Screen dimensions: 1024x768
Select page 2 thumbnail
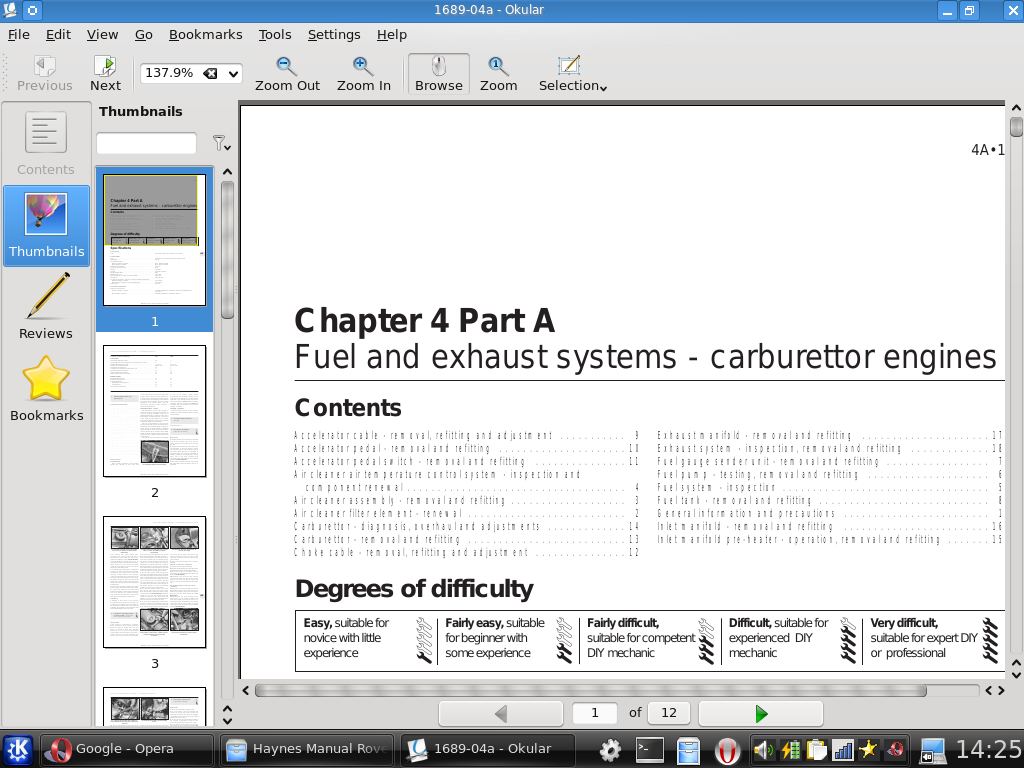[x=154, y=411]
